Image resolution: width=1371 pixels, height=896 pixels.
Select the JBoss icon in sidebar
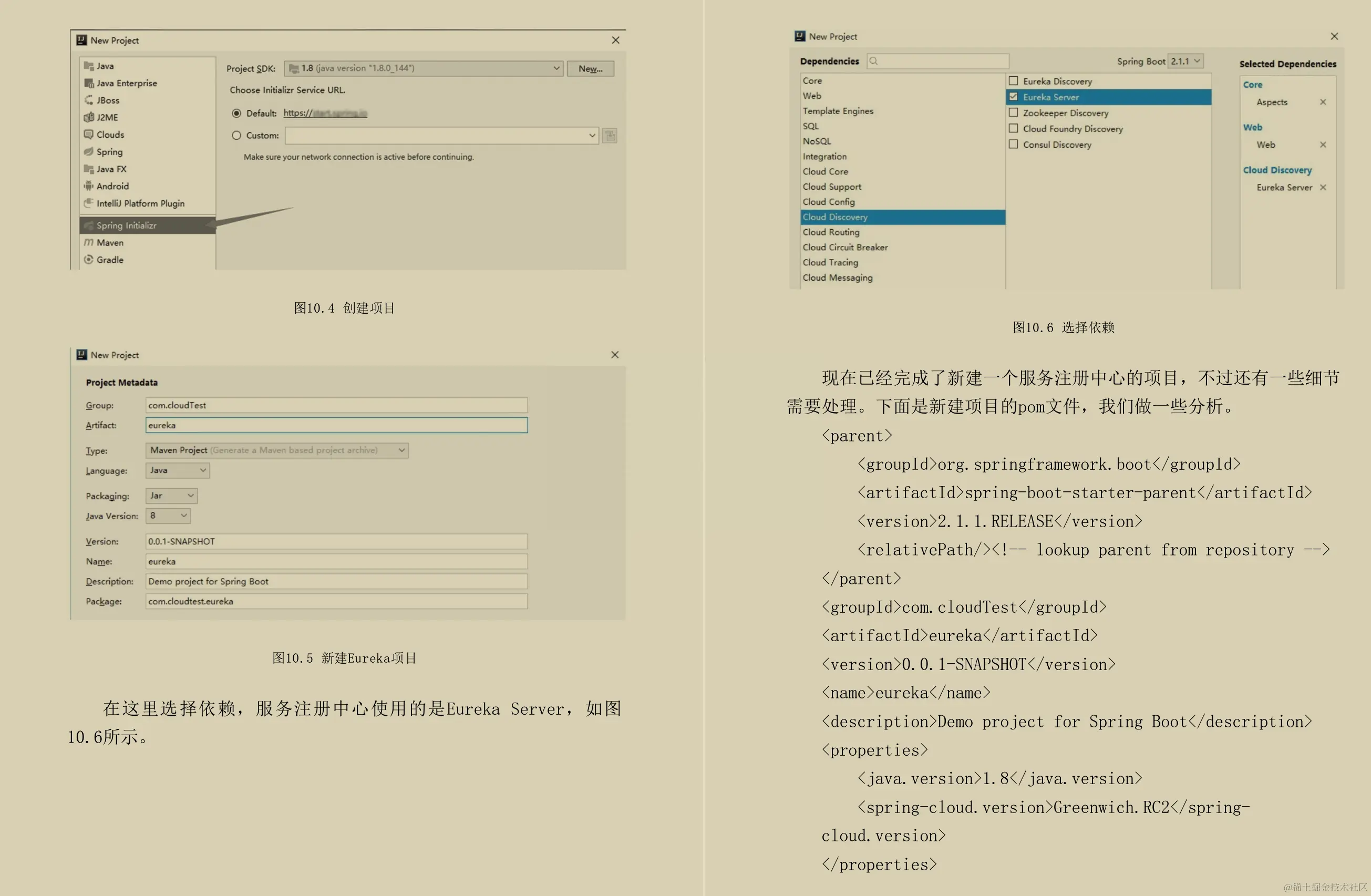[x=89, y=100]
